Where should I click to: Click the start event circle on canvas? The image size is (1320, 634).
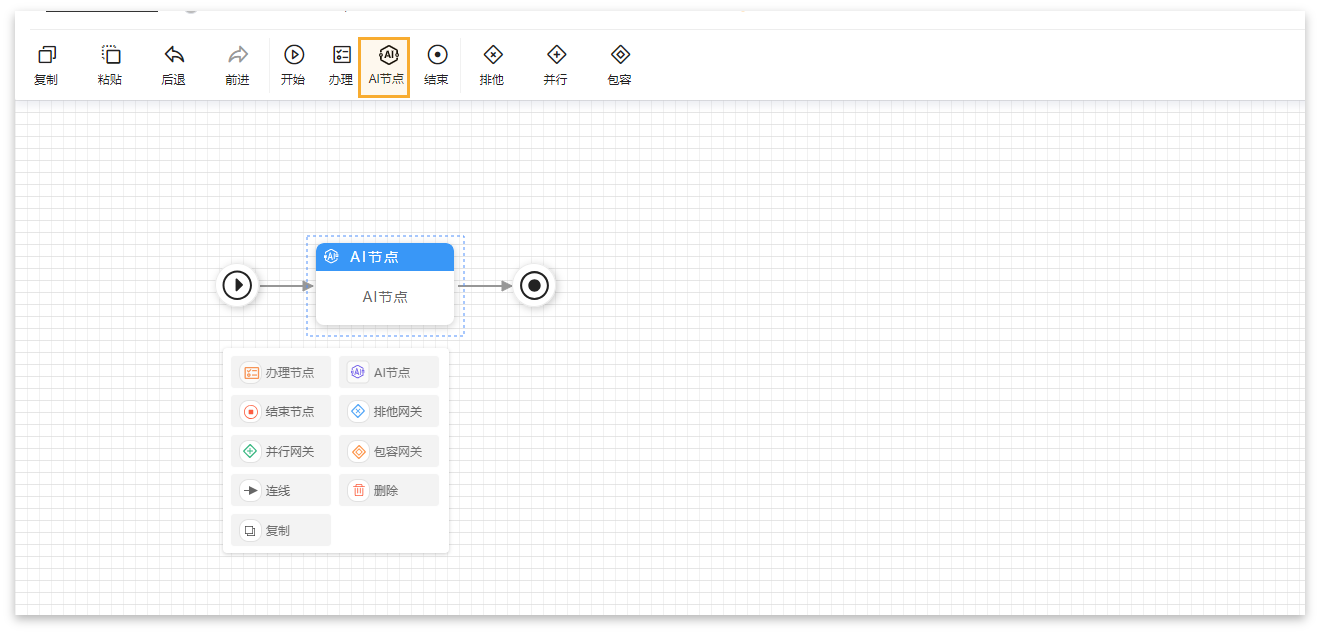click(238, 286)
